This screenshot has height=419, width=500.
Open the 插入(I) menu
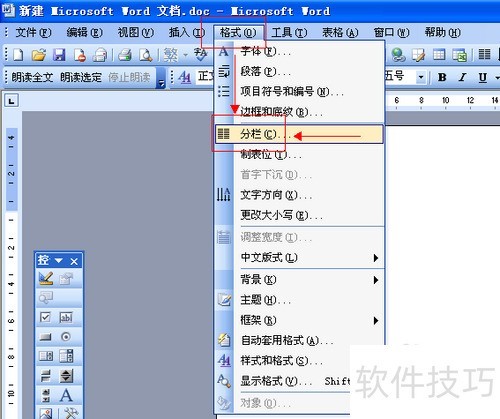(x=187, y=32)
